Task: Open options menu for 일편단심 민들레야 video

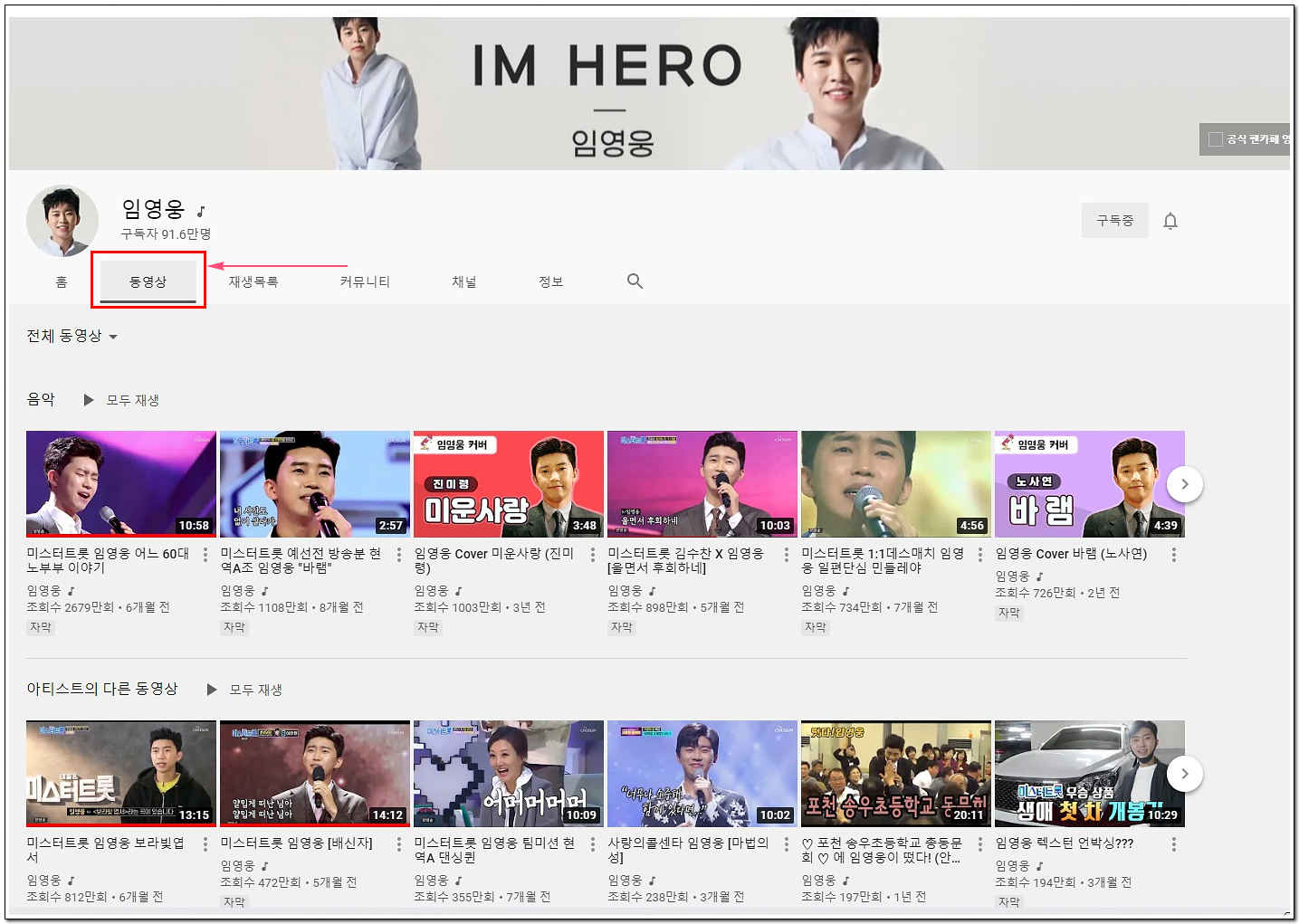Action: coord(980,555)
